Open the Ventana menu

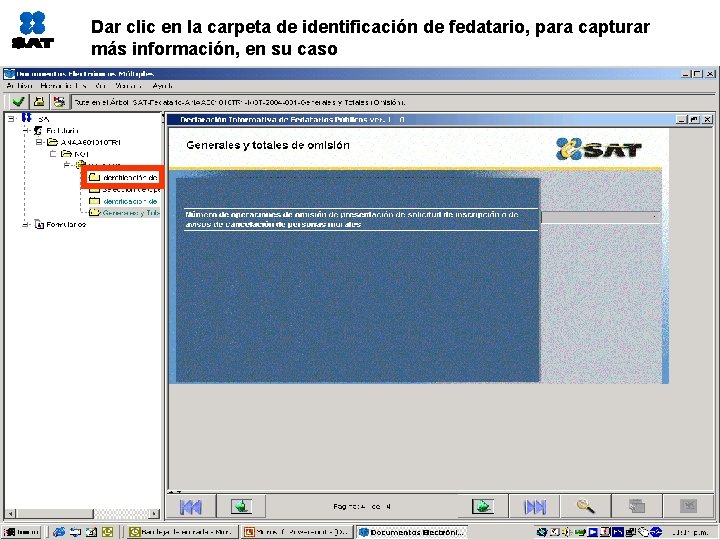coord(129,86)
